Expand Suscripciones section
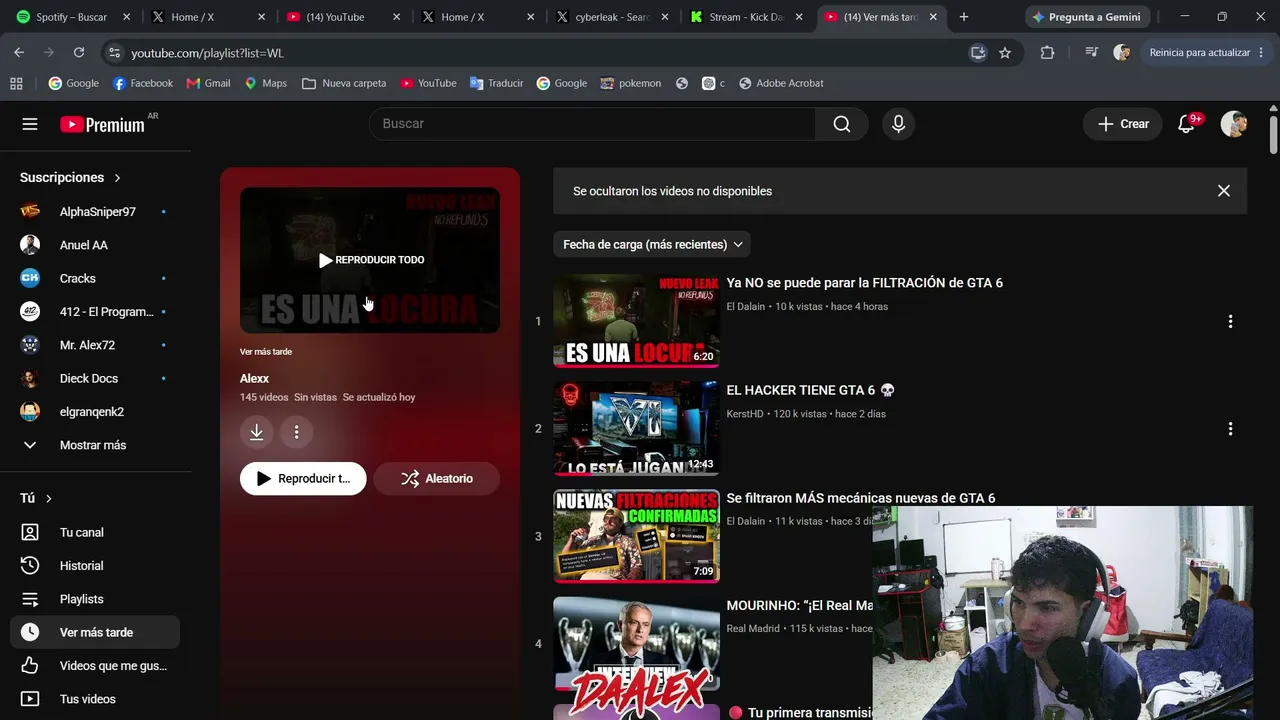1280x720 pixels. pyautogui.click(x=71, y=178)
